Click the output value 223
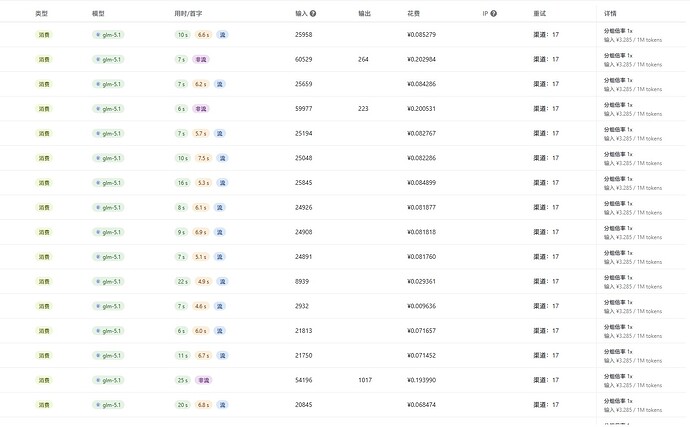The image size is (690, 427). [363, 109]
